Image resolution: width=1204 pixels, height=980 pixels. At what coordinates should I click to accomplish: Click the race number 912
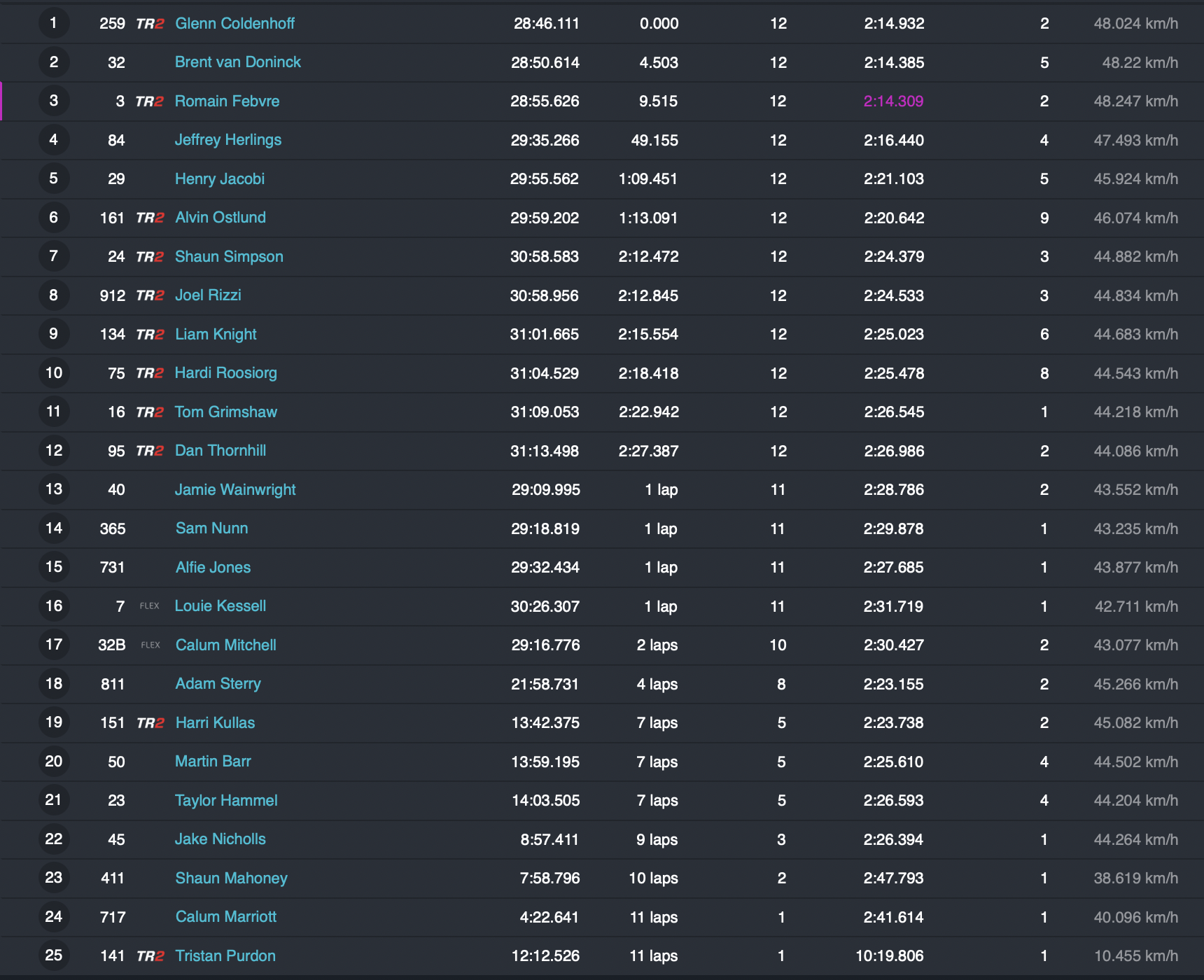(x=113, y=295)
